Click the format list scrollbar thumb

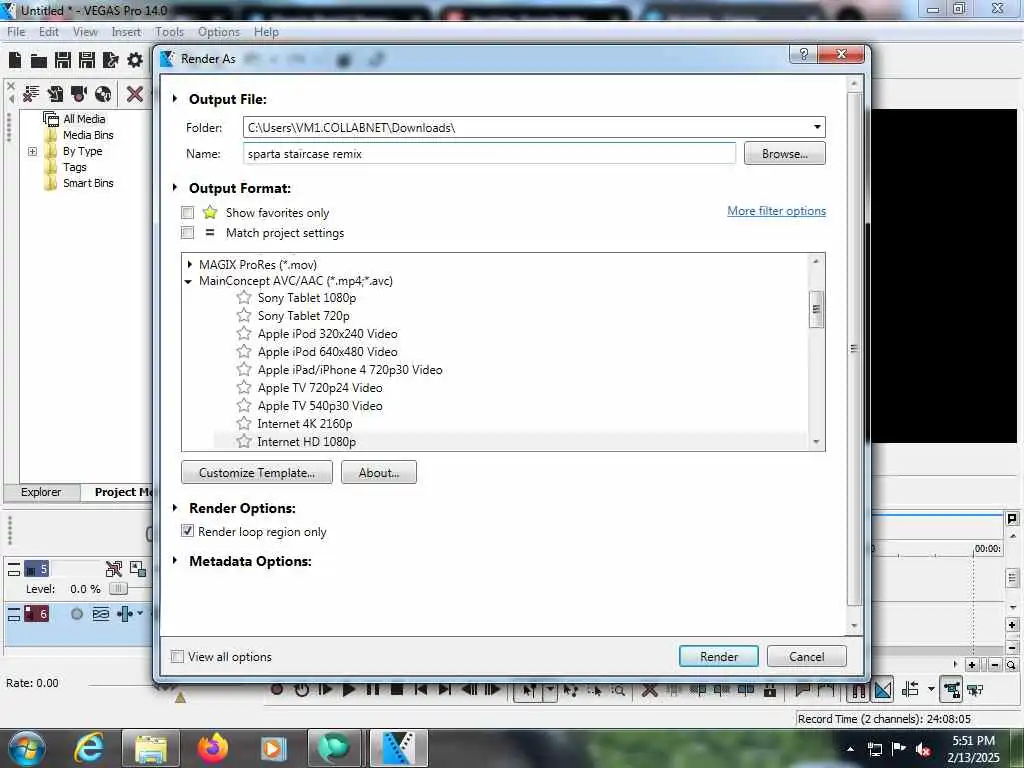pyautogui.click(x=816, y=310)
